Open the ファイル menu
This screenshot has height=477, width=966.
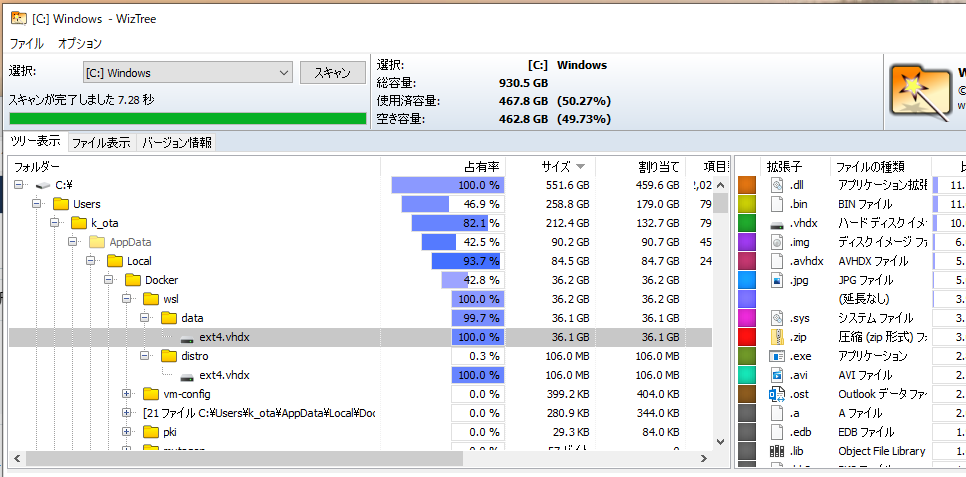tap(26, 44)
